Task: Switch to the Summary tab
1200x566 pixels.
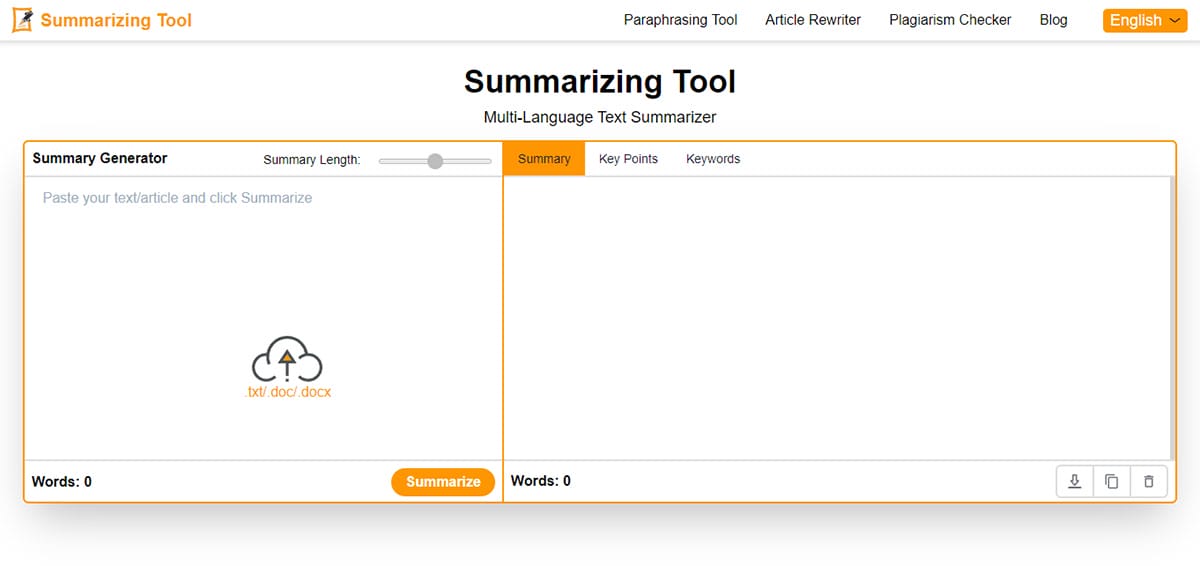Action: coord(544,159)
